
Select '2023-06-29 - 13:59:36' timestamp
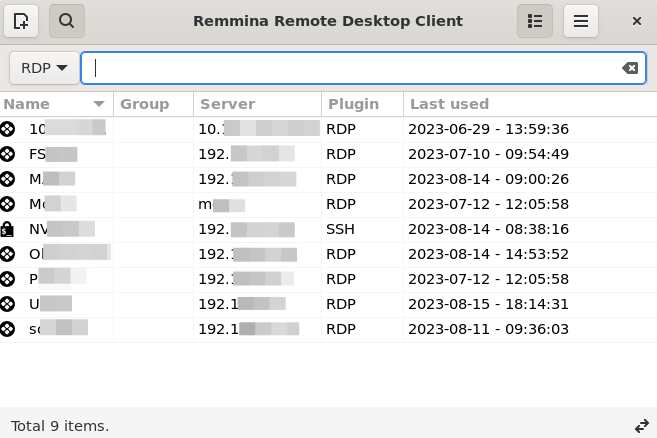488,129
